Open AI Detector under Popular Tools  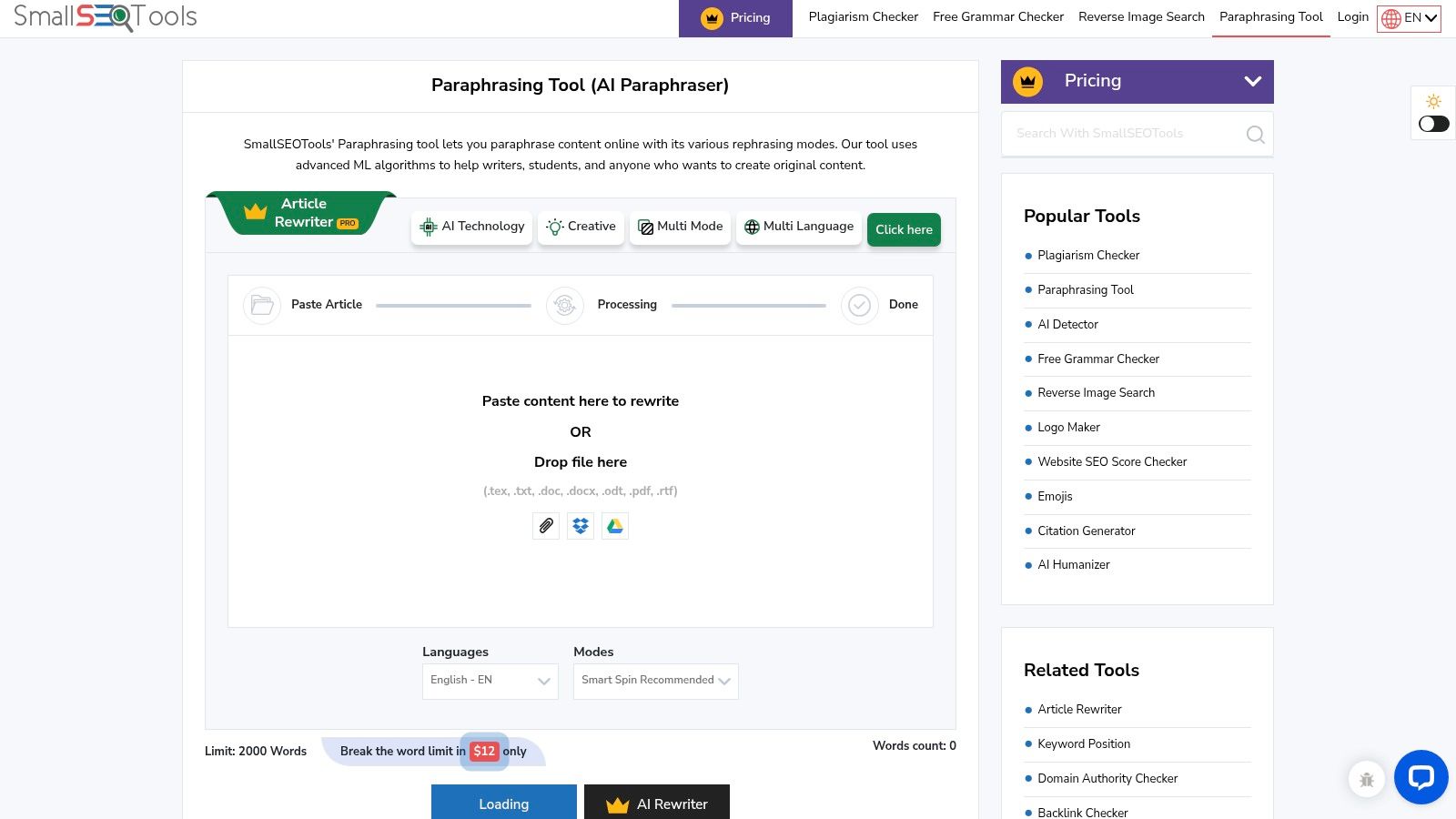click(1067, 325)
